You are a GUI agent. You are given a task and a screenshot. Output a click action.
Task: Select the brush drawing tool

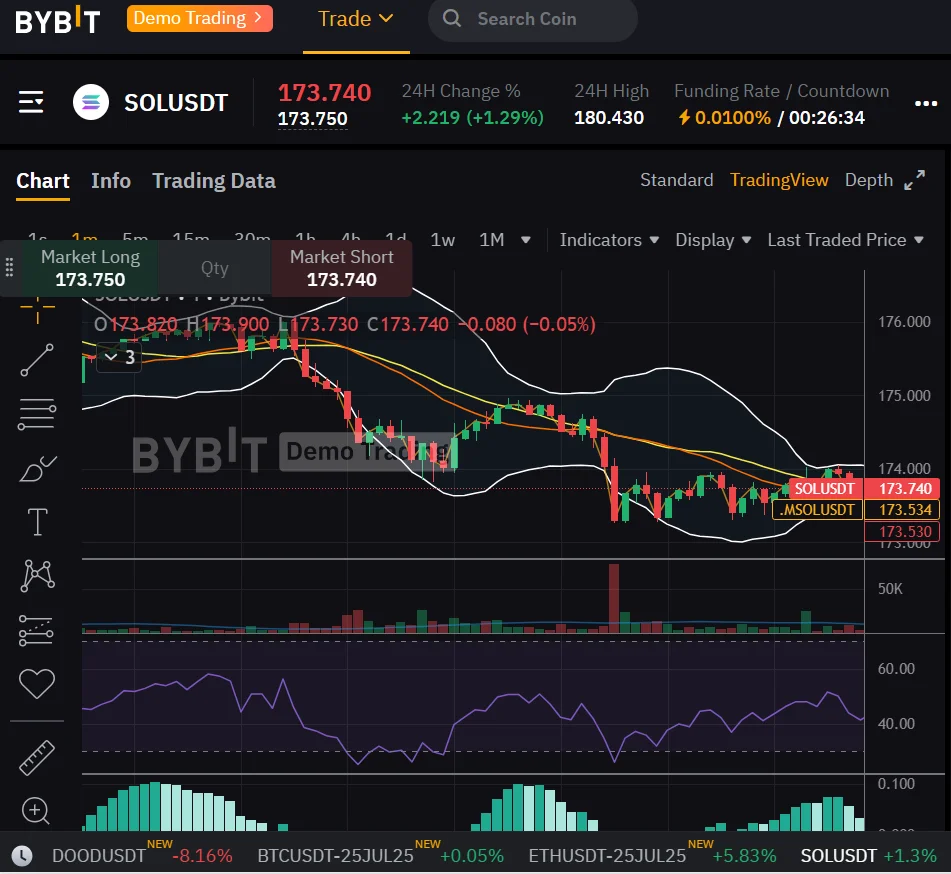point(38,468)
